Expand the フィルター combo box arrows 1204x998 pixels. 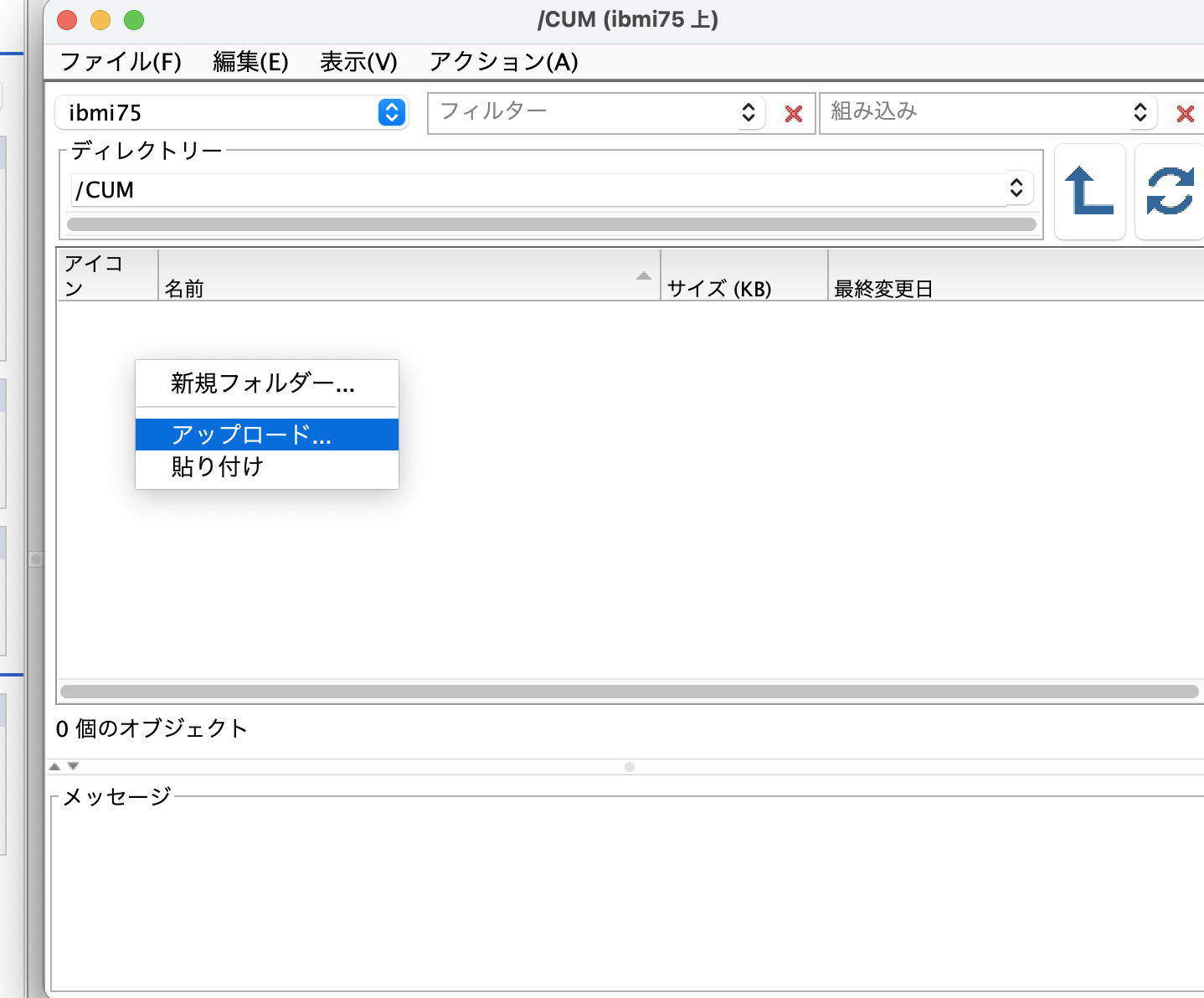click(x=749, y=112)
